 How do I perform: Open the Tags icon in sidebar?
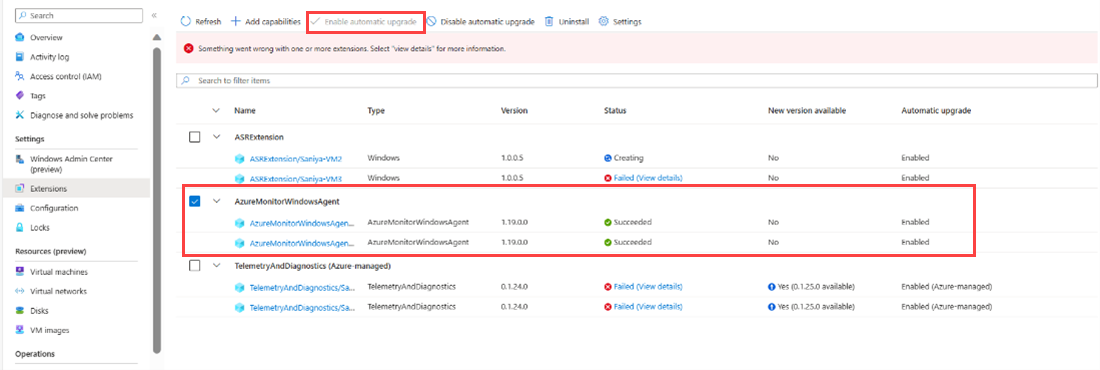pos(20,95)
